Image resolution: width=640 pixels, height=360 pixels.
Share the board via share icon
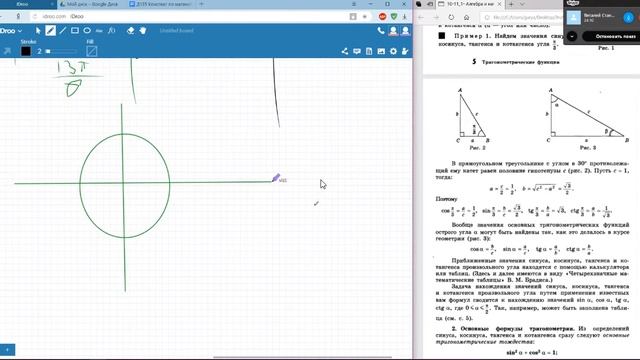pyautogui.click(x=345, y=51)
